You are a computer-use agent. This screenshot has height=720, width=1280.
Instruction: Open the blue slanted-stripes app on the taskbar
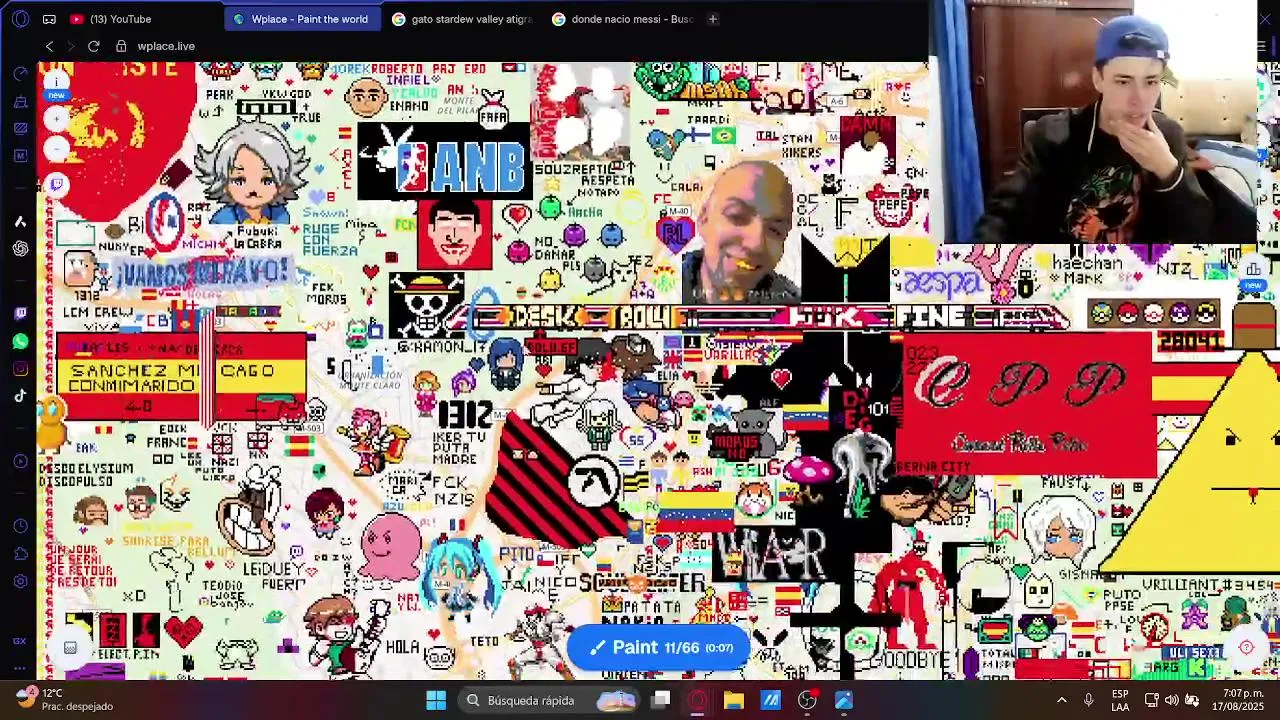pyautogui.click(x=771, y=700)
